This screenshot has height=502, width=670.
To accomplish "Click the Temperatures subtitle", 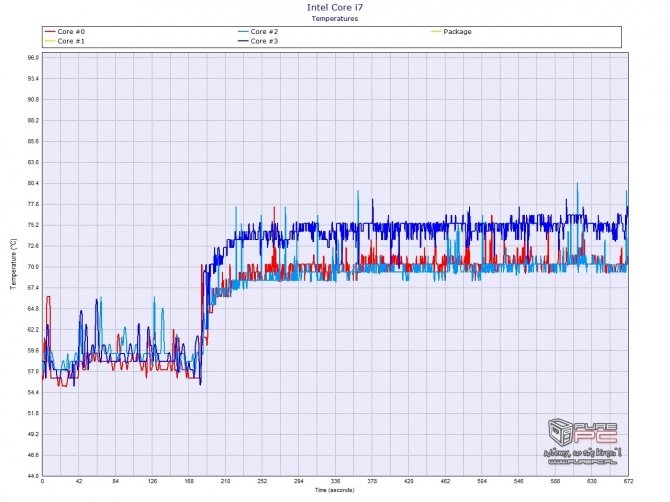I will (335, 18).
